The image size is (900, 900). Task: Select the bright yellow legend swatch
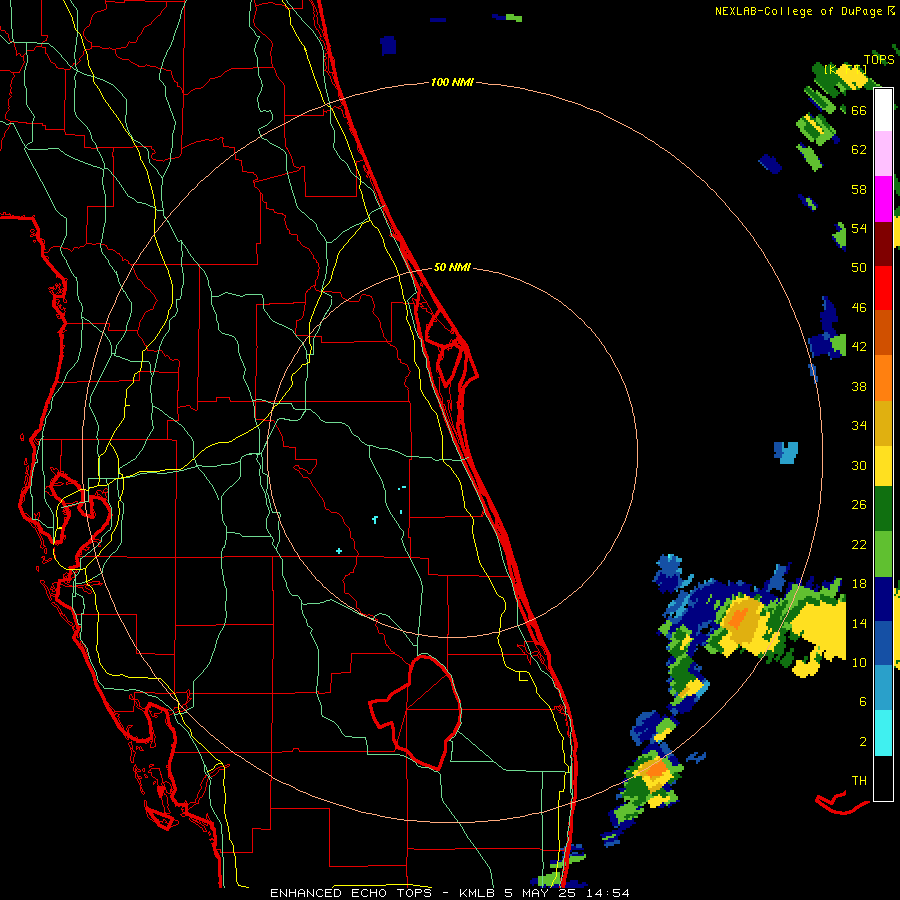883,465
